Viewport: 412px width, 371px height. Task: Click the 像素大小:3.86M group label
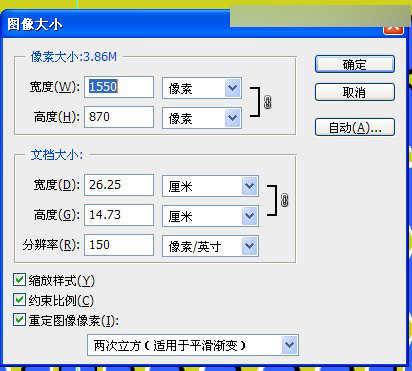[x=74, y=57]
